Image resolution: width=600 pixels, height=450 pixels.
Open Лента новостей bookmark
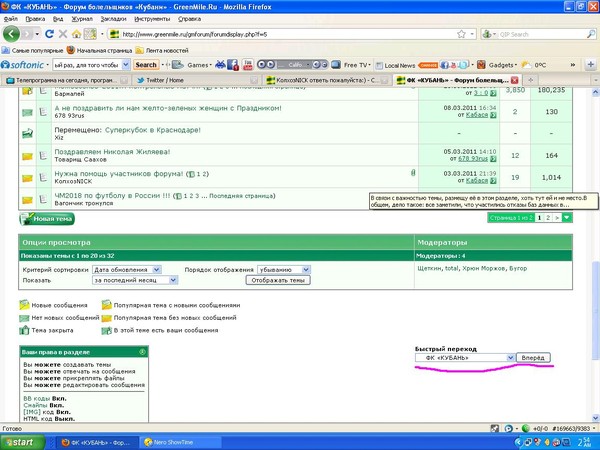pyautogui.click(x=162, y=51)
